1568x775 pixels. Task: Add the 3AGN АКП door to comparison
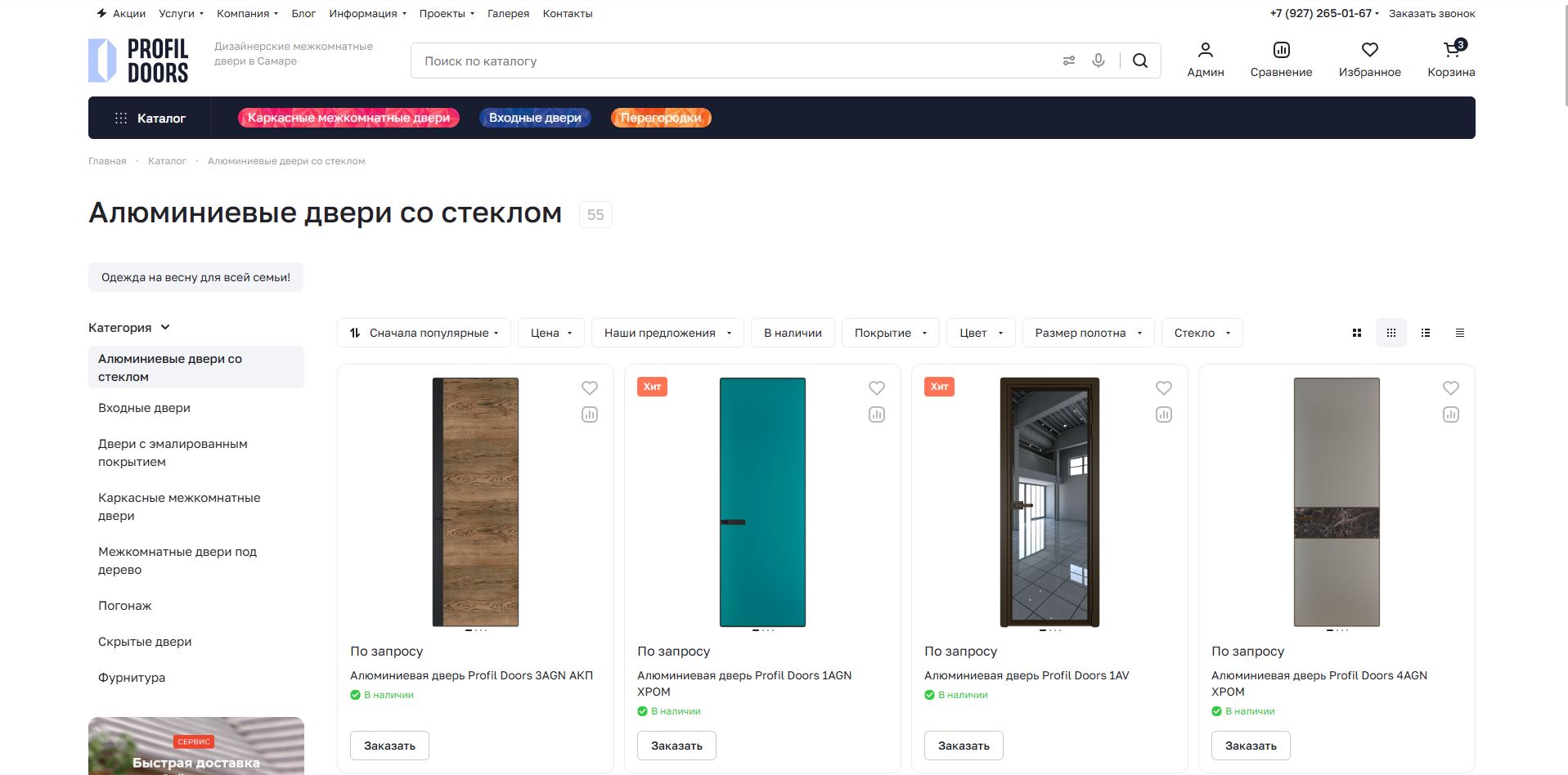tap(590, 414)
